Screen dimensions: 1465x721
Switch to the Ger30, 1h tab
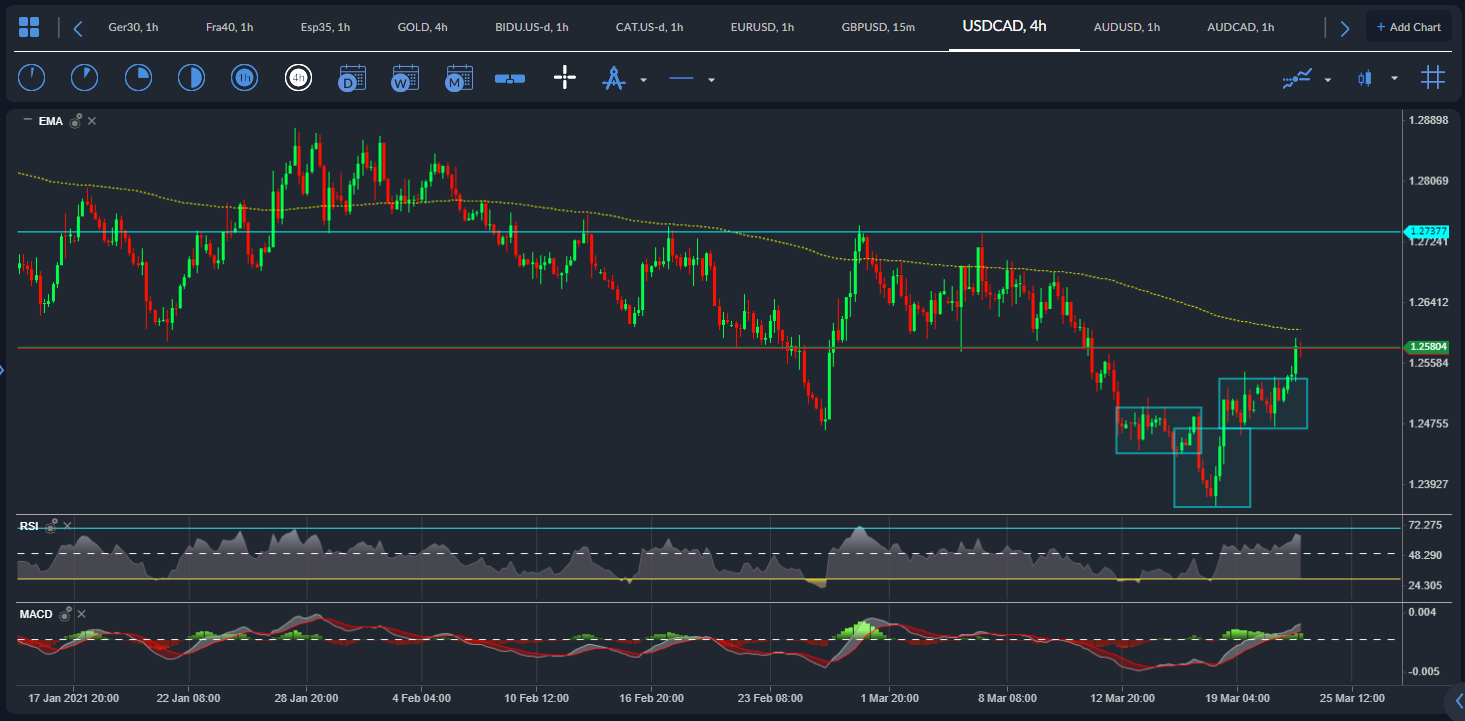coord(133,27)
